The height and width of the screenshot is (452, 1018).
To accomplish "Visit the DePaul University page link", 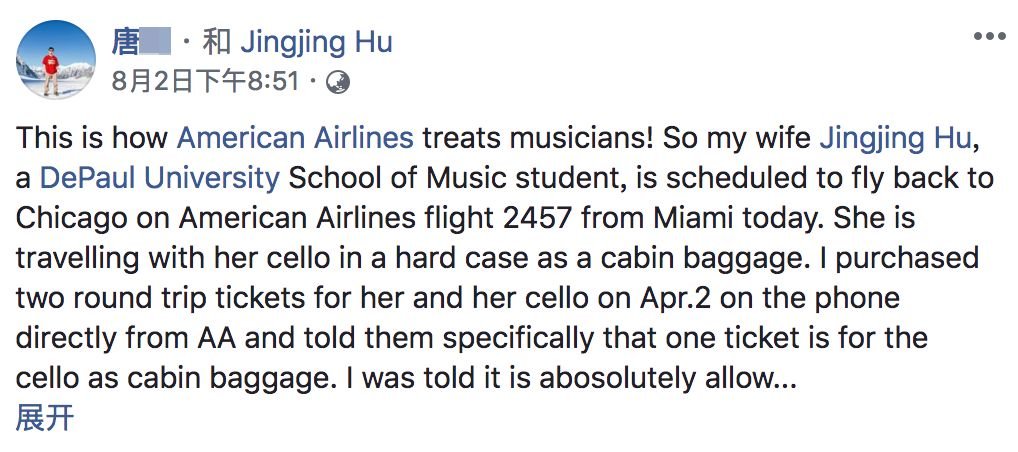I will (159, 178).
